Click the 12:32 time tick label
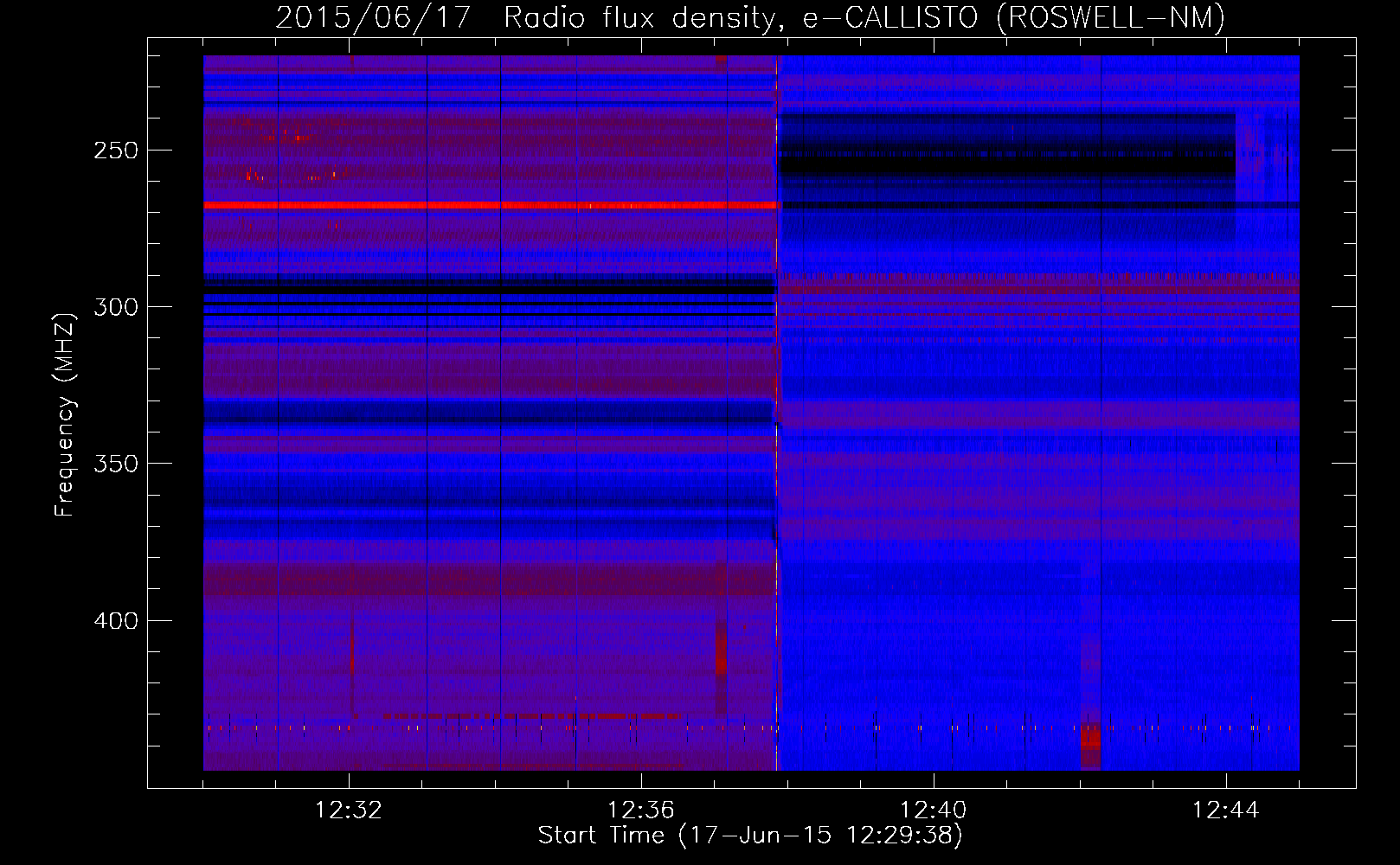Image resolution: width=1400 pixels, height=865 pixels. click(349, 811)
